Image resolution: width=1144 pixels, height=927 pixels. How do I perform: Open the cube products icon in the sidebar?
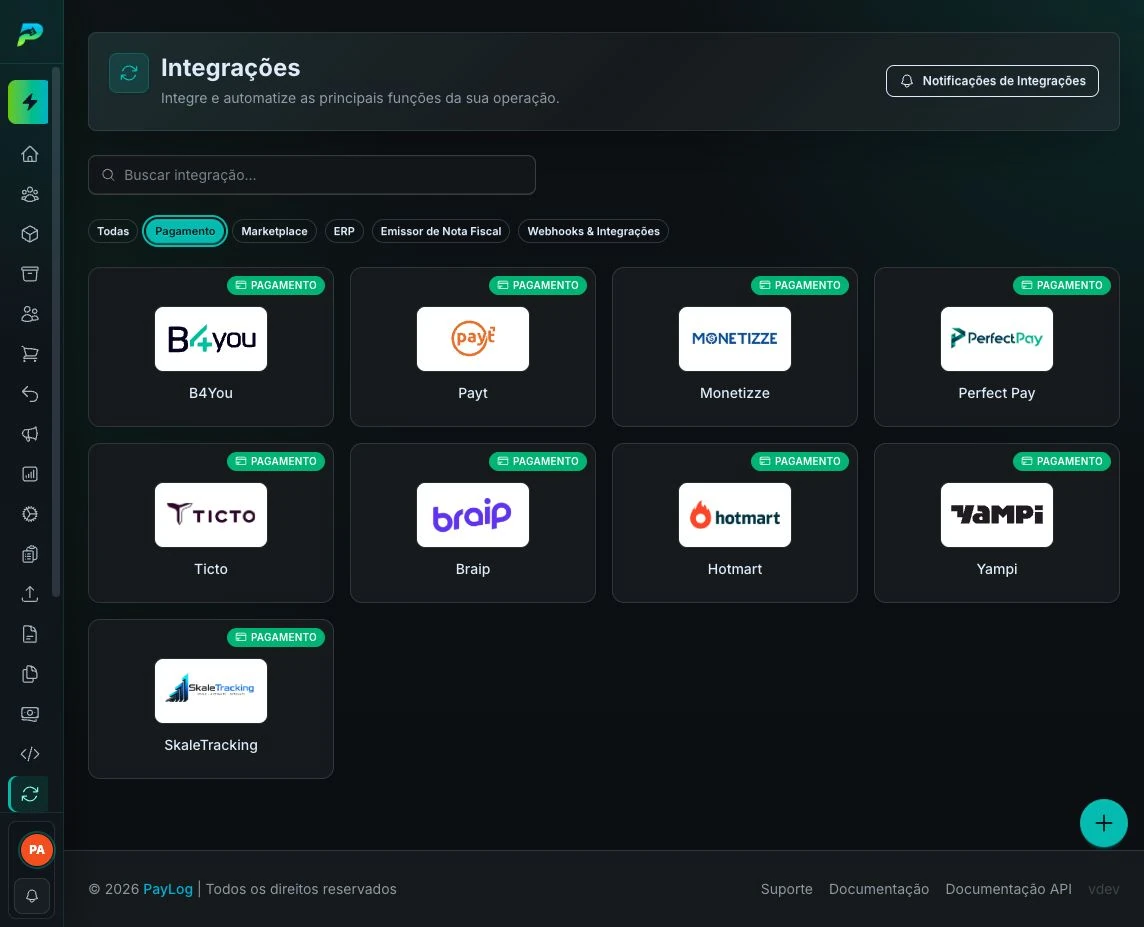30,234
